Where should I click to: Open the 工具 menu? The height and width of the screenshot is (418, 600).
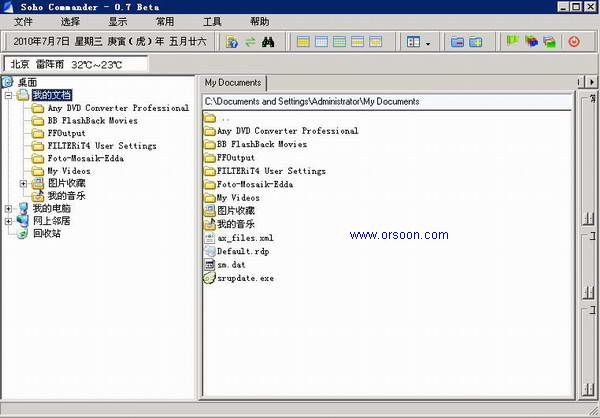[x=212, y=21]
